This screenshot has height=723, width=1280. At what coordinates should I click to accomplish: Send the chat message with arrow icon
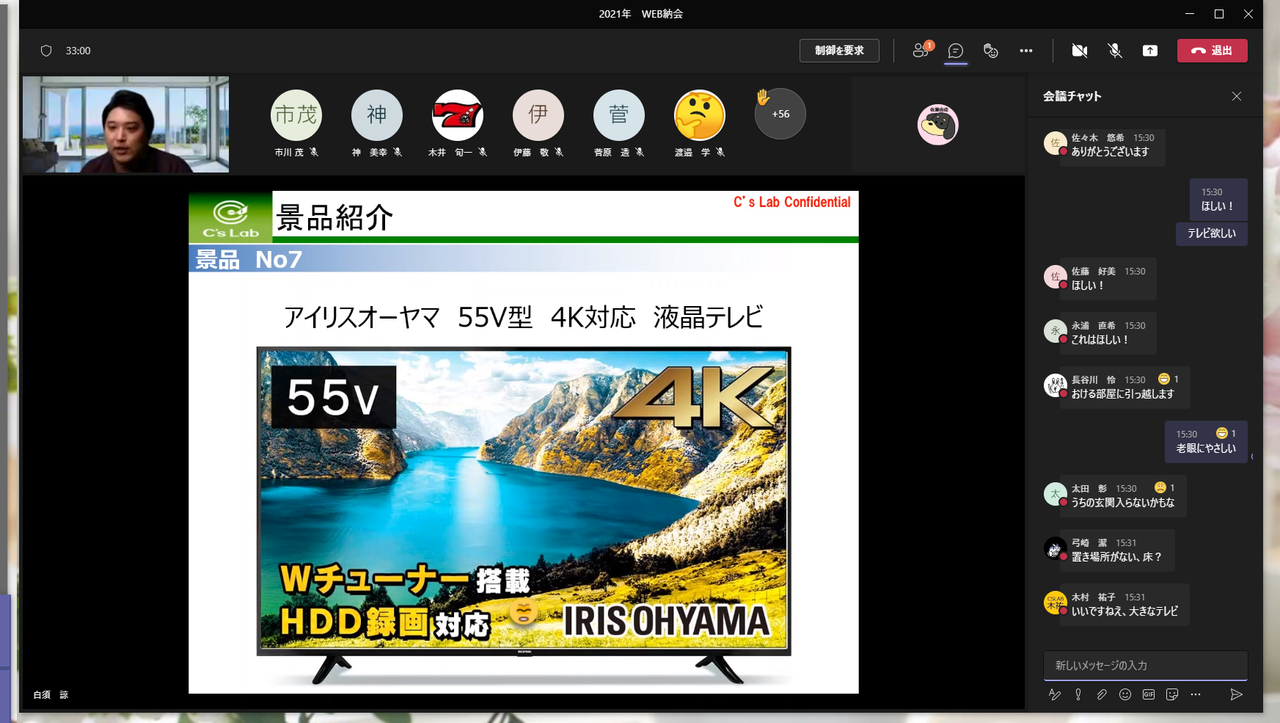pos(1236,694)
